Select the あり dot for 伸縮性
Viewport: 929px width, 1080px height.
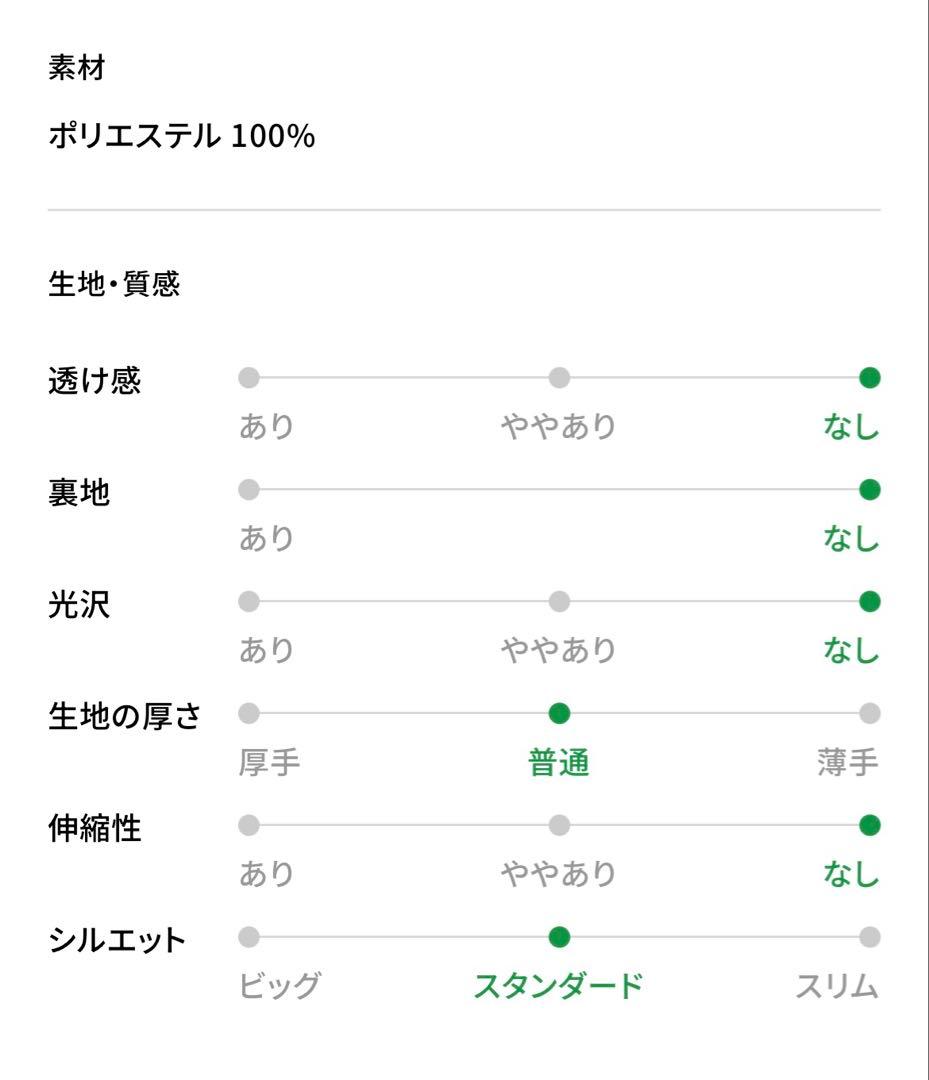click(x=249, y=825)
